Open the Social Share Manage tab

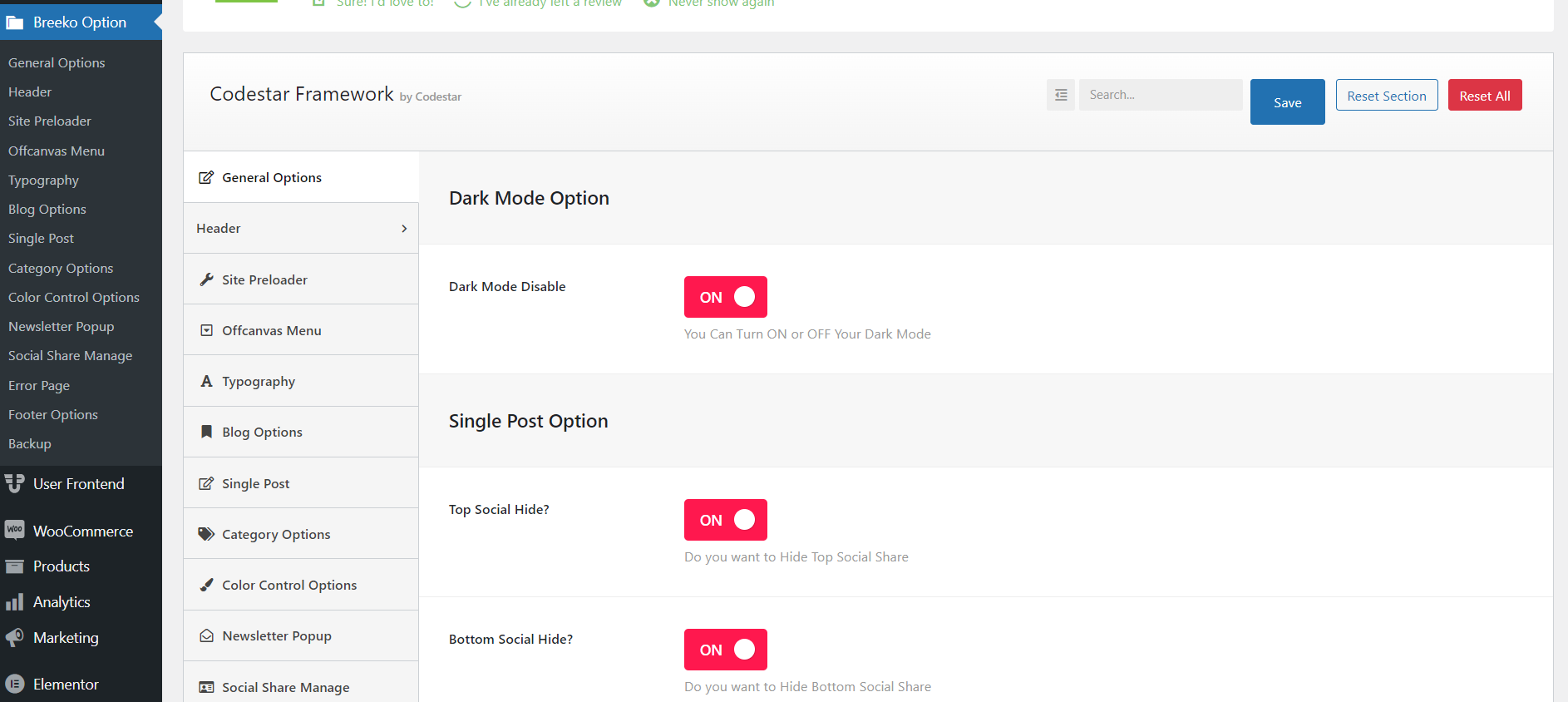[285, 687]
